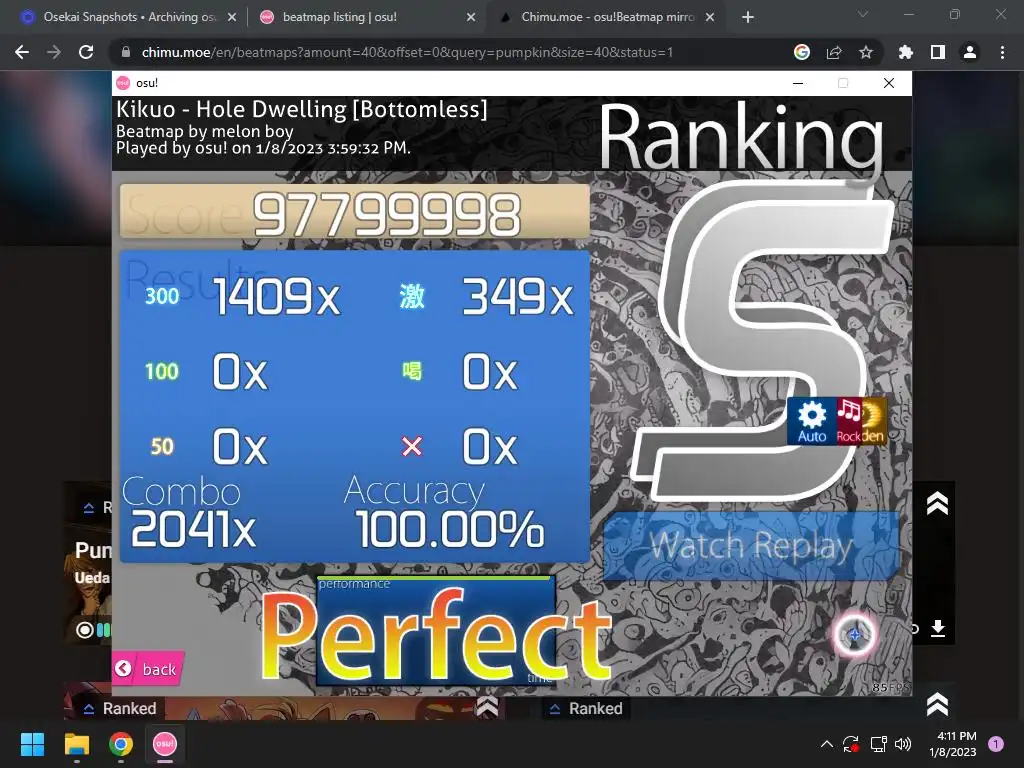
Task: Open File Explorer from taskbar
Action: (76, 744)
